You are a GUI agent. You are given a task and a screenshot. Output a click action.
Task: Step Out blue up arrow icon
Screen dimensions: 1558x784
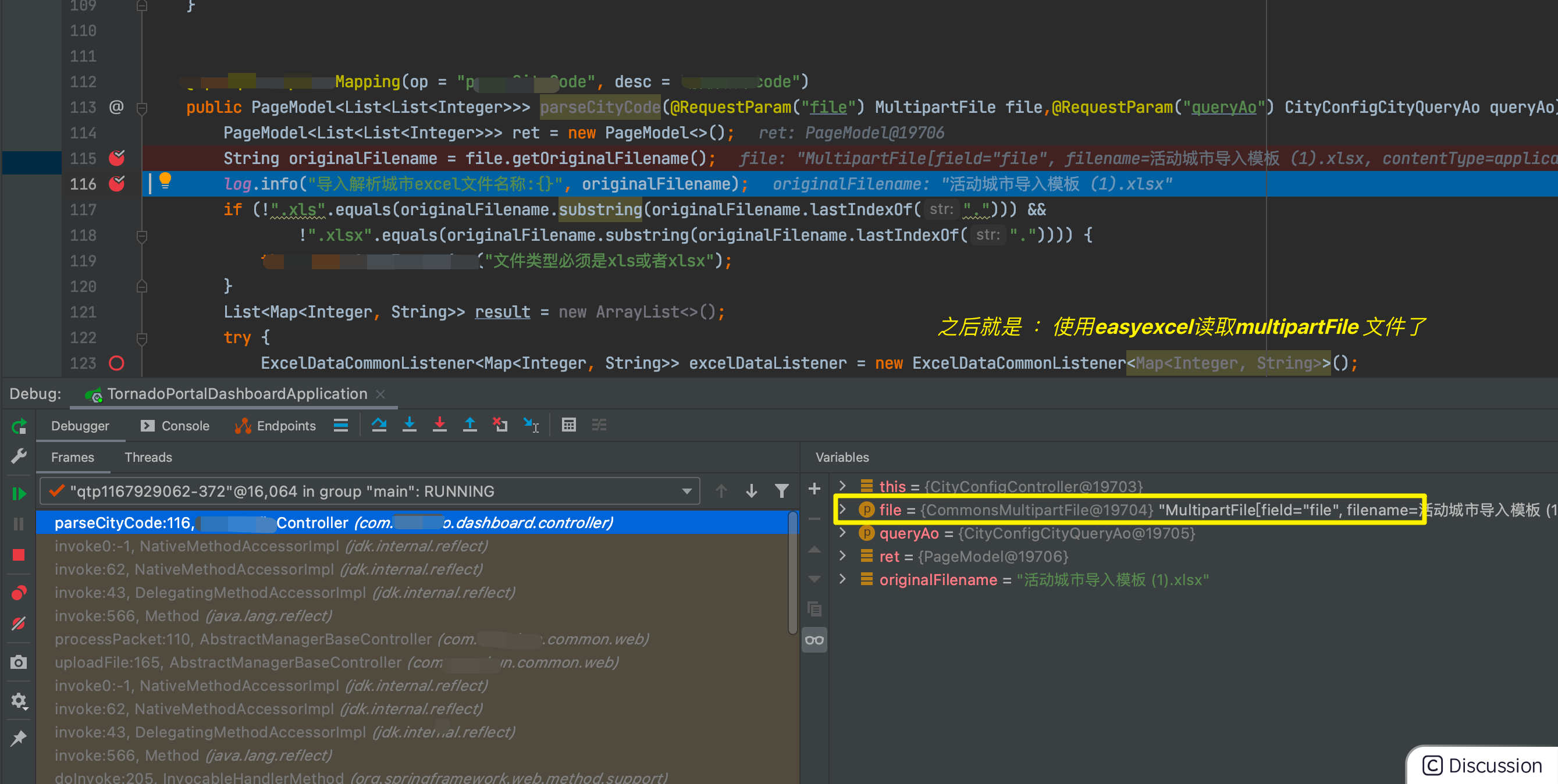pyautogui.click(x=470, y=426)
